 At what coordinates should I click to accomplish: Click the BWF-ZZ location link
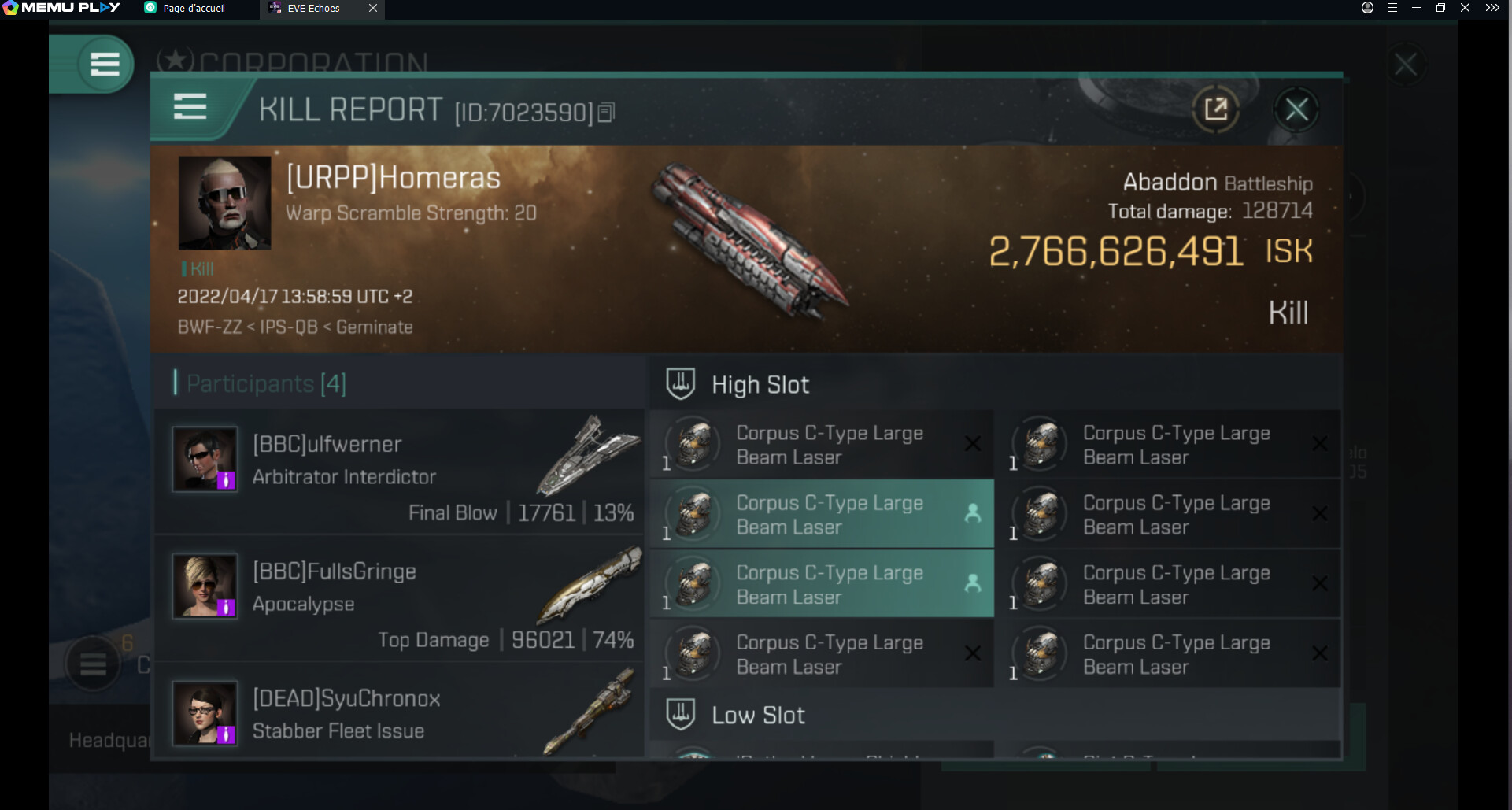[x=209, y=327]
